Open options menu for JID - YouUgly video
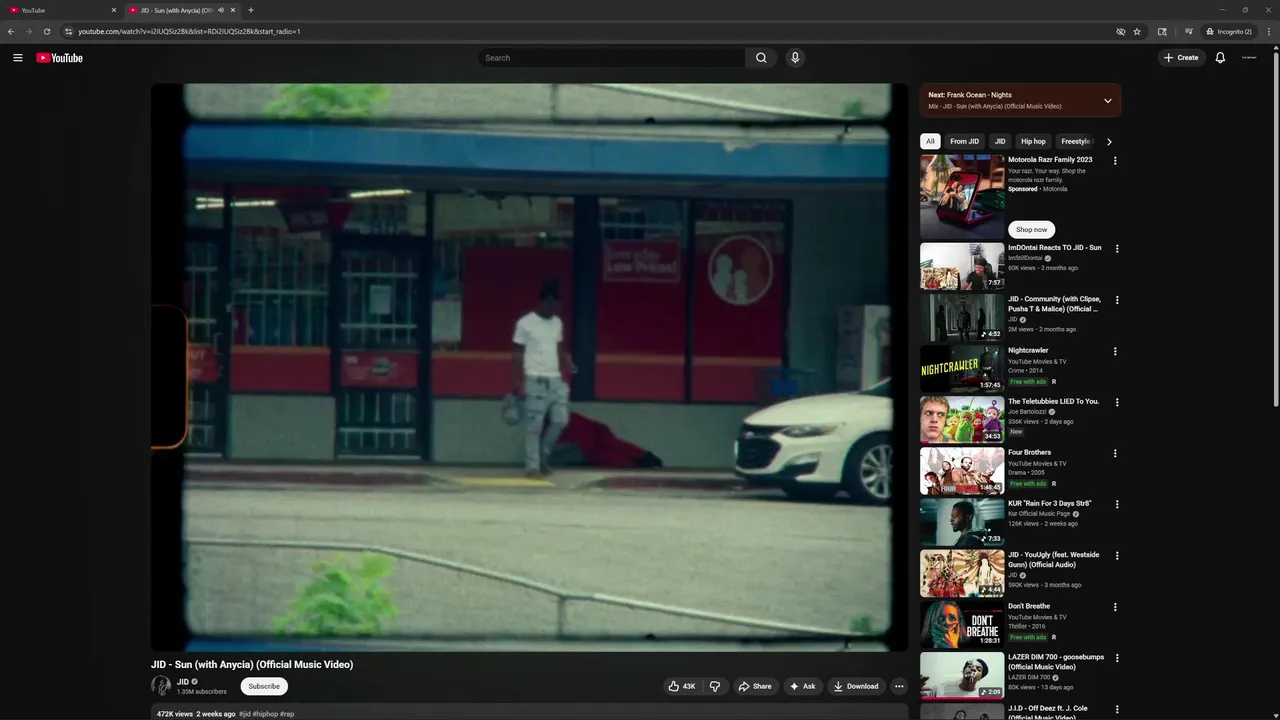This screenshot has height=720, width=1280. pos(1116,556)
